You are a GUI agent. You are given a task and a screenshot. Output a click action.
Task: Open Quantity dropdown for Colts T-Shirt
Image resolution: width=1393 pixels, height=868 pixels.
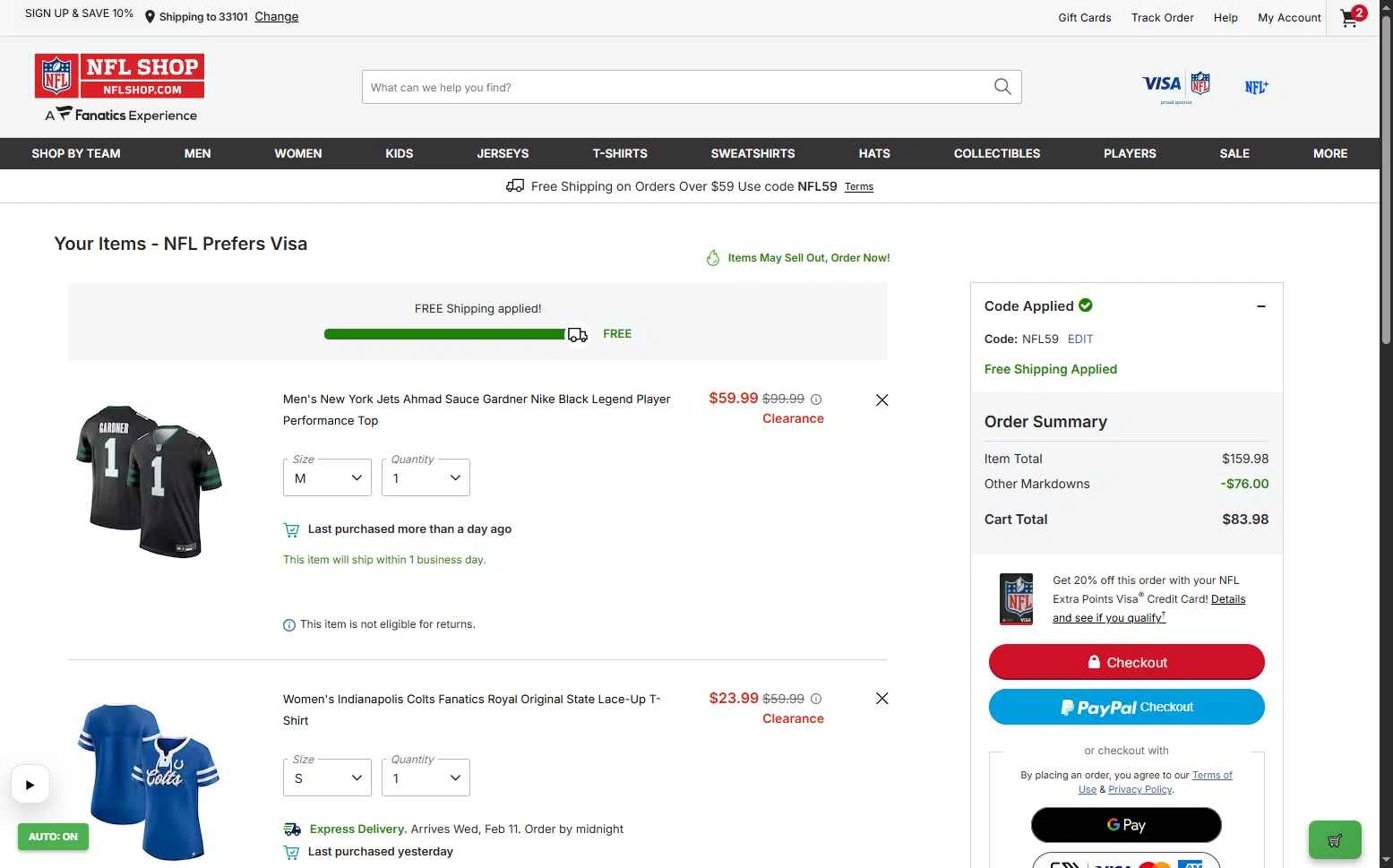click(426, 778)
